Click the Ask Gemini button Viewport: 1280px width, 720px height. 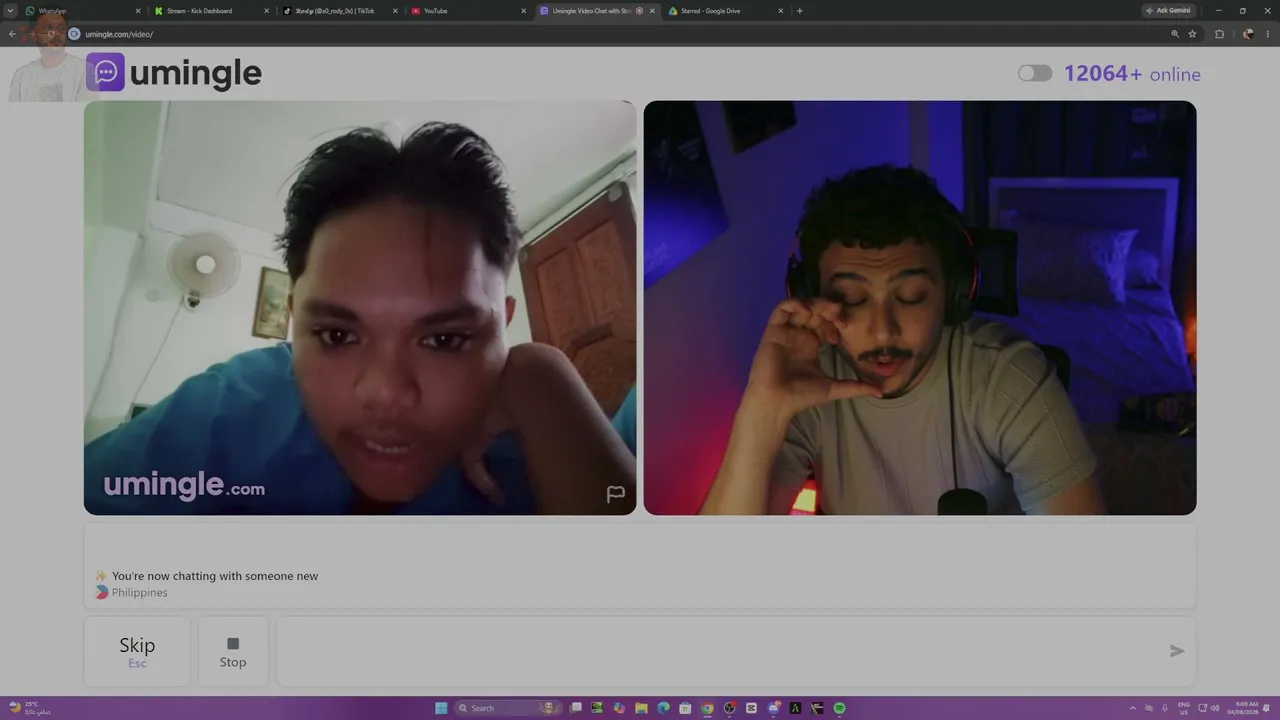(x=1168, y=11)
